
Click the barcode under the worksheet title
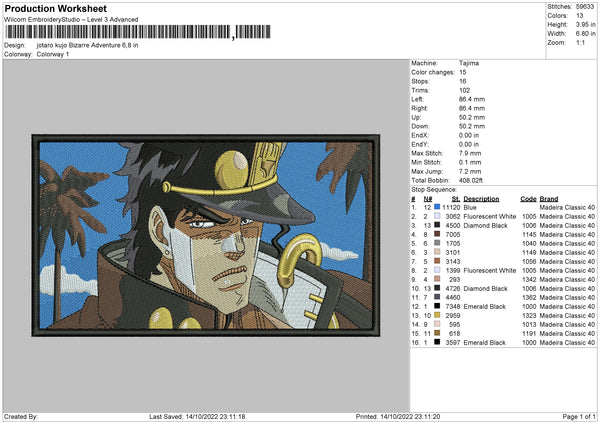(138, 32)
